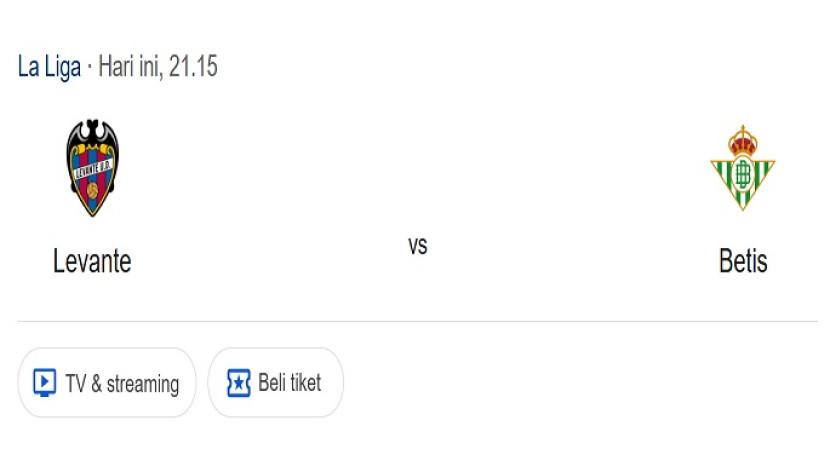Click the divider line below the teams
The height and width of the screenshot is (466, 830).
click(417, 321)
